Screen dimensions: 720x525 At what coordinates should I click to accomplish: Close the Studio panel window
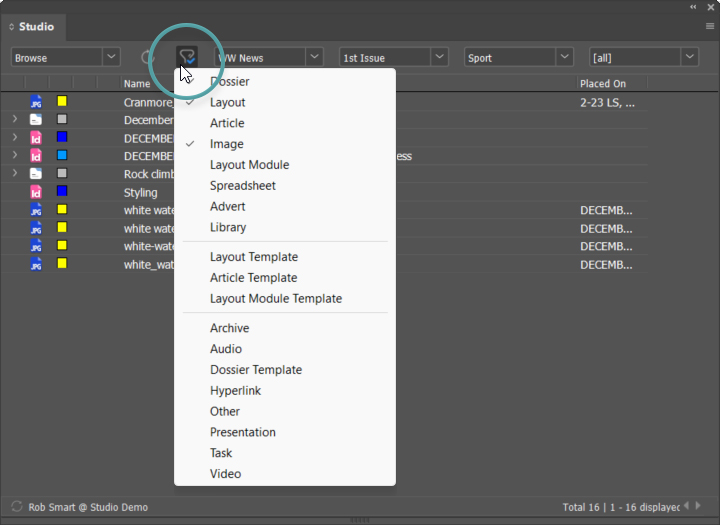click(710, 7)
